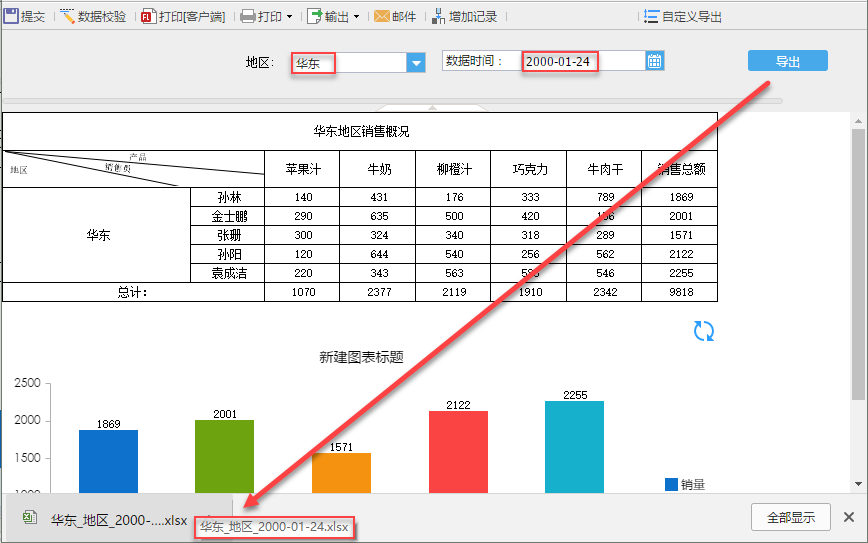This screenshot has width=868, height=543.
Task: Click the merged 华东 region cell
Action: (97, 235)
